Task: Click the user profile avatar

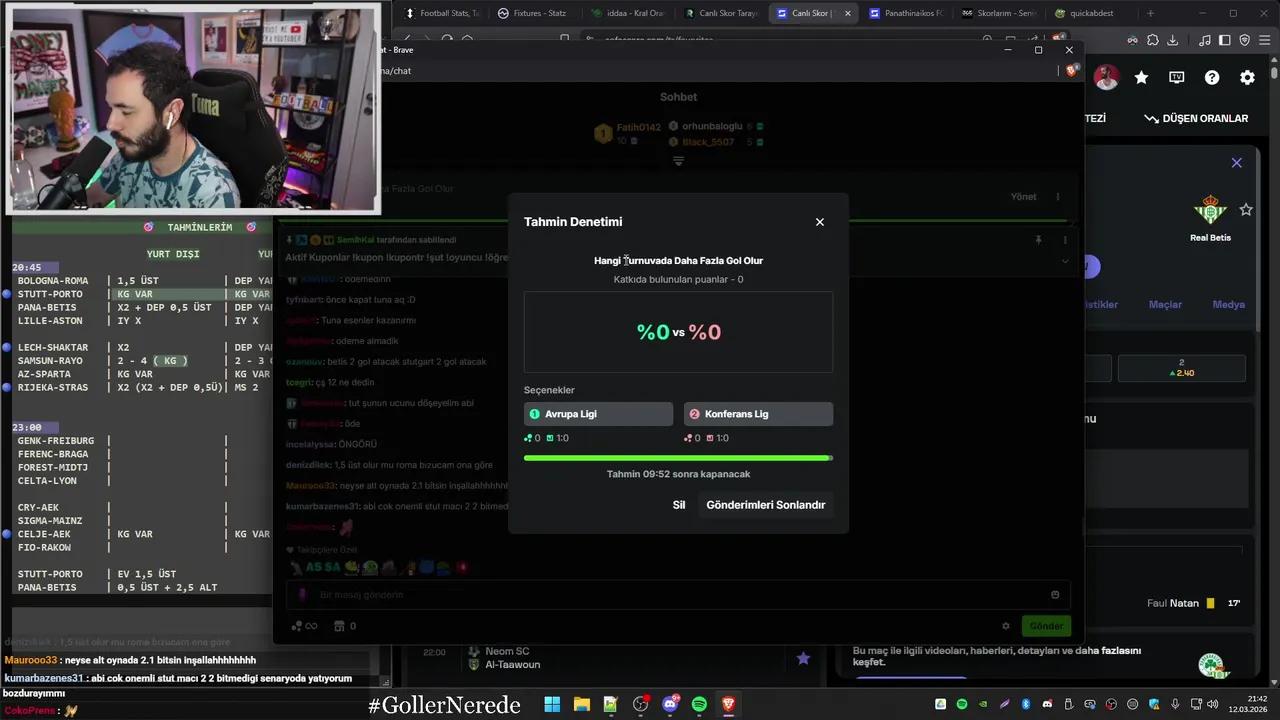Action: [x=1106, y=77]
